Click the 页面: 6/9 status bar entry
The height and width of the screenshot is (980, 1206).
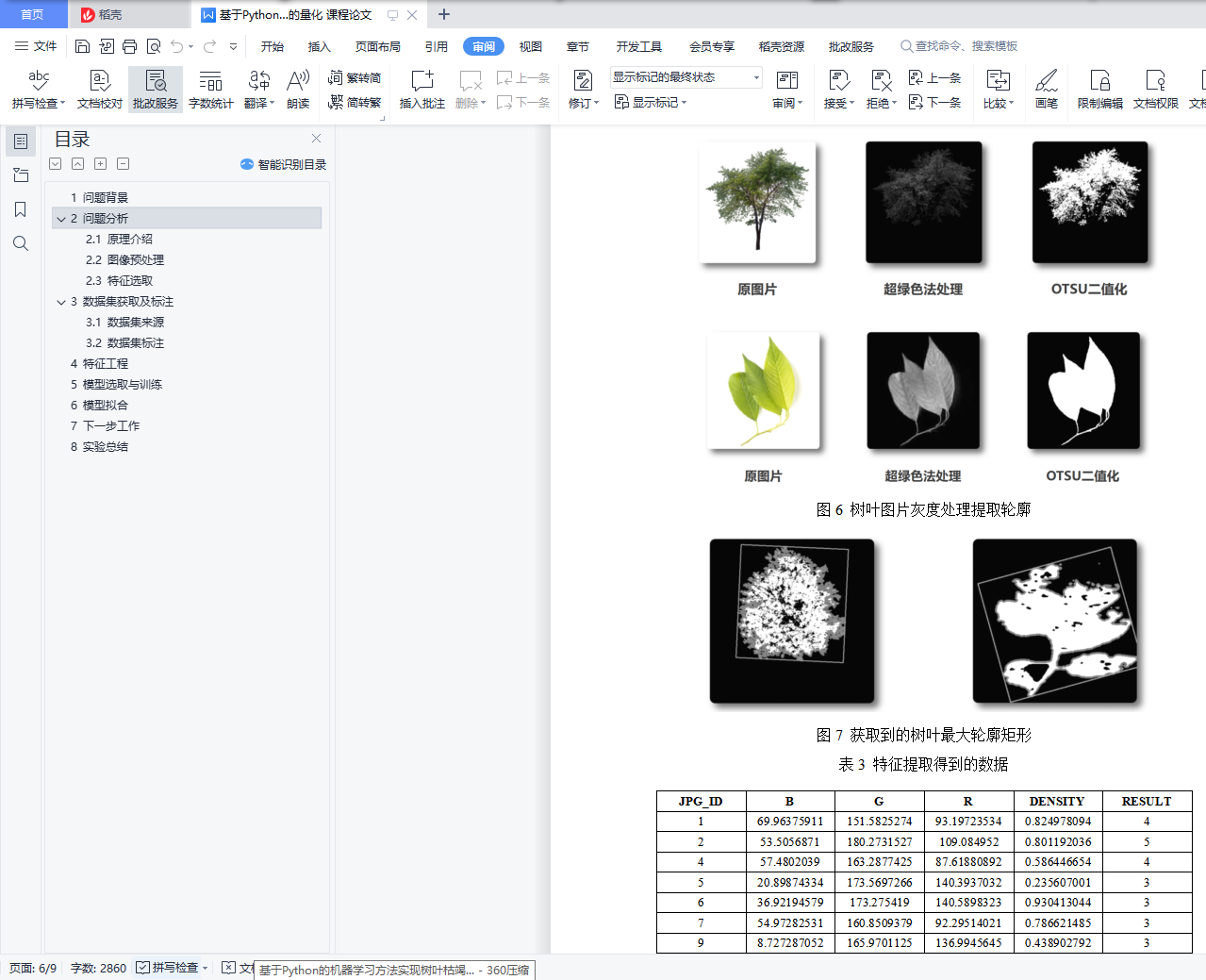pyautogui.click(x=33, y=968)
